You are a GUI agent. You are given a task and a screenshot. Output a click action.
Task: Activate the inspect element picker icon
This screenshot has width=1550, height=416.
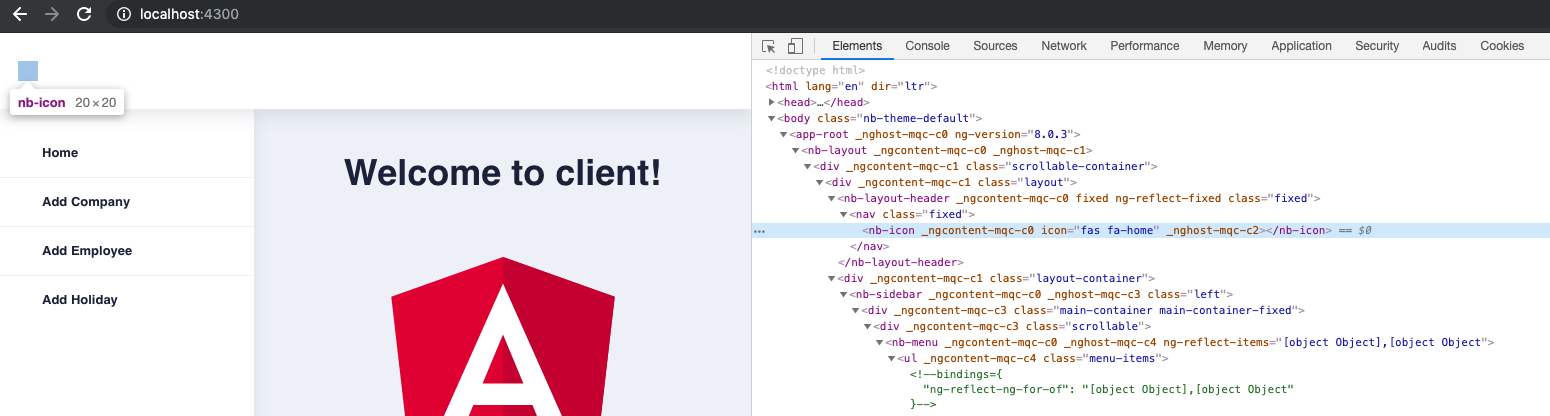click(769, 46)
